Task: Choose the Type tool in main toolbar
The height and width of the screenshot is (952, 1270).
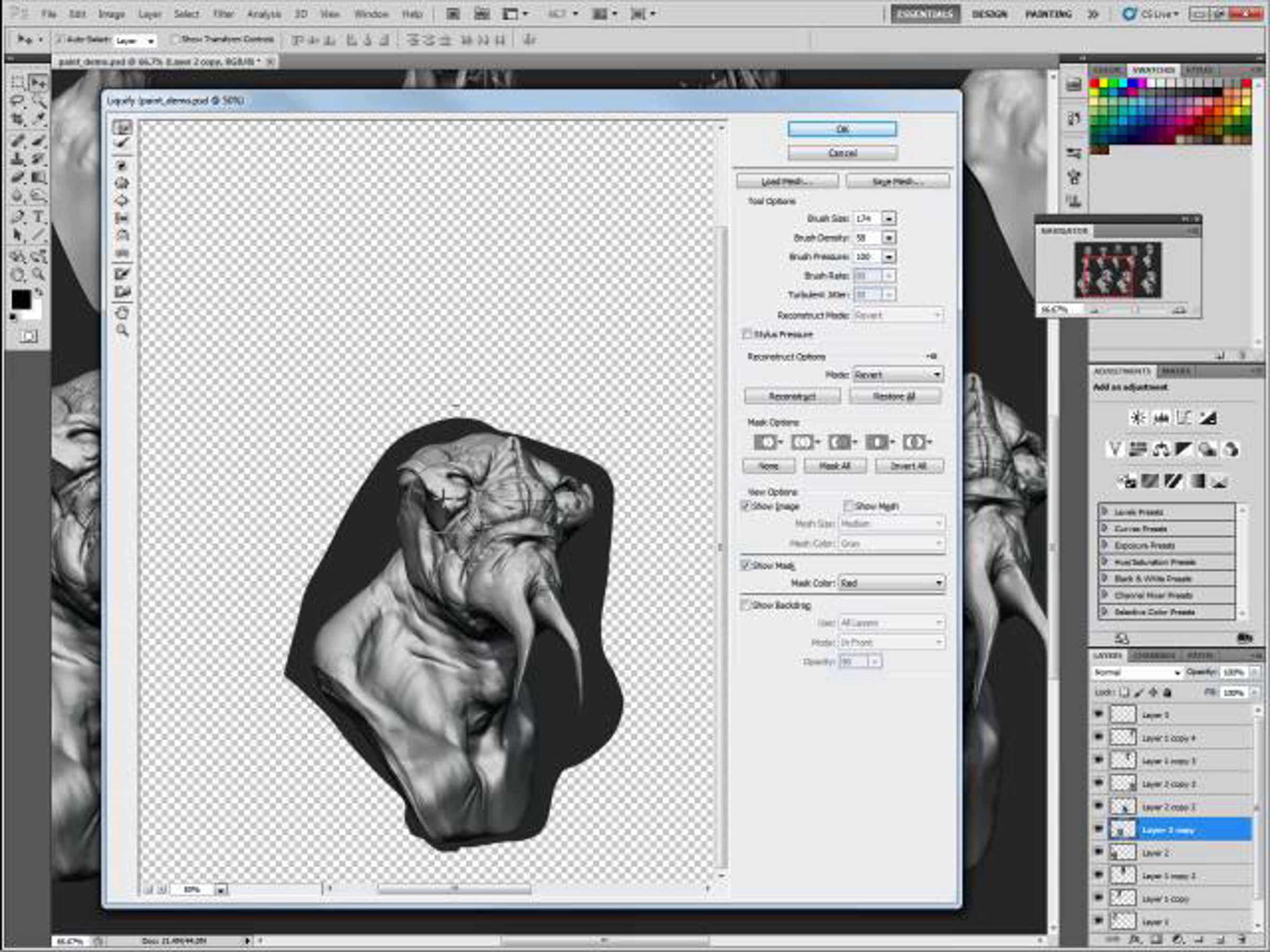Action: 38,217
